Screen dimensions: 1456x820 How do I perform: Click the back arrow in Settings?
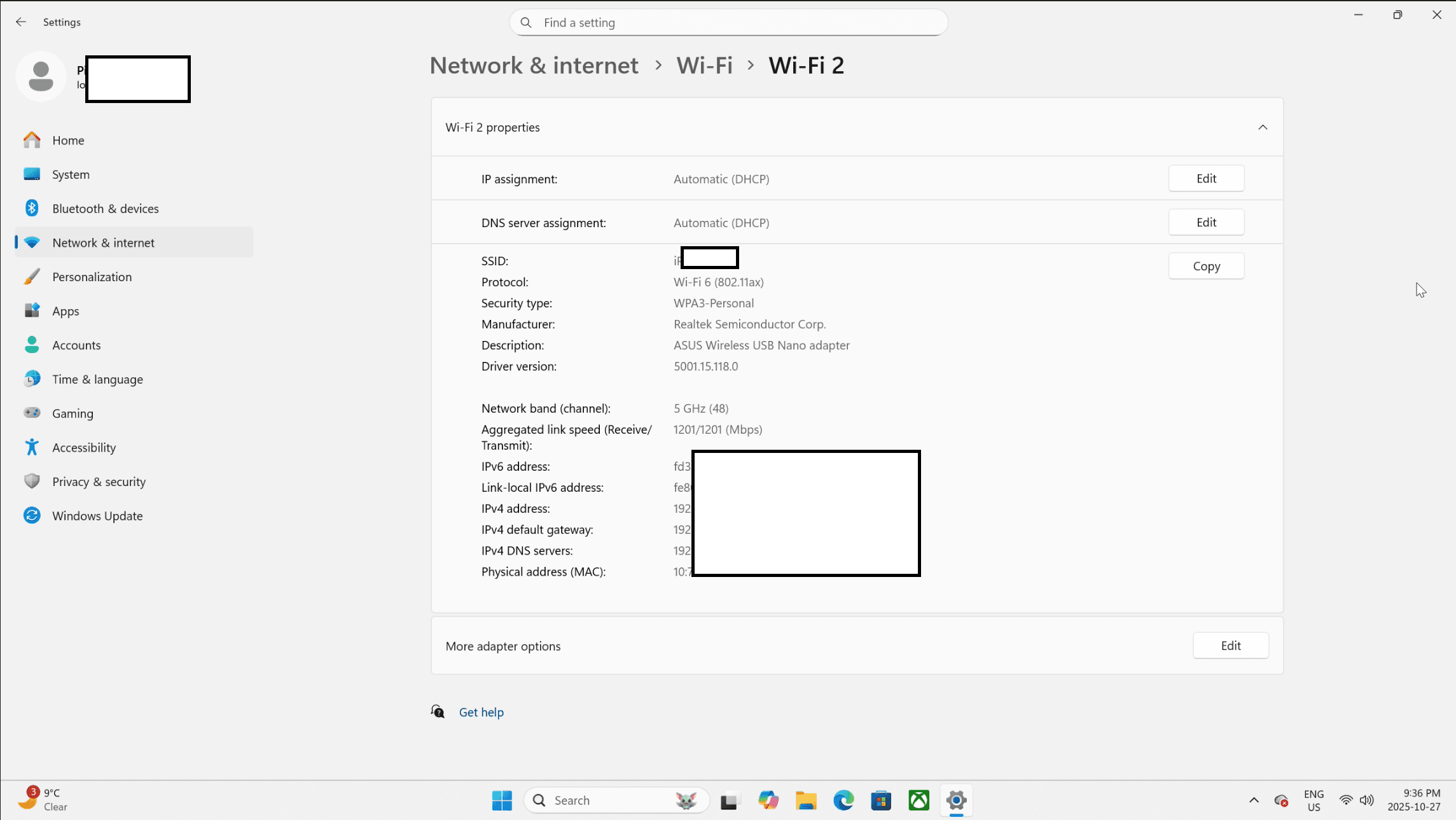[x=21, y=22]
